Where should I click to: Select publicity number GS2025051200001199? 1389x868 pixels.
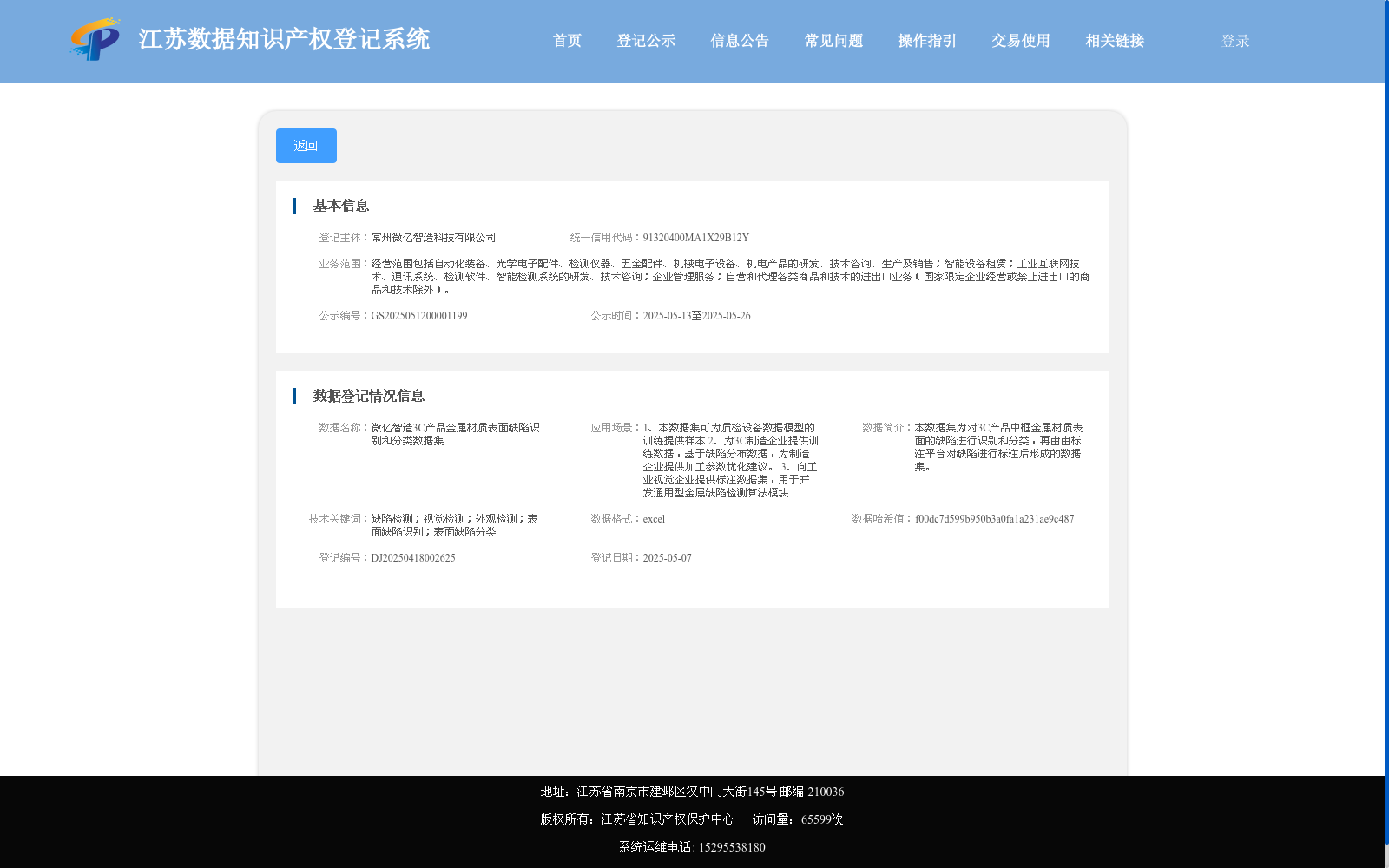pos(419,316)
